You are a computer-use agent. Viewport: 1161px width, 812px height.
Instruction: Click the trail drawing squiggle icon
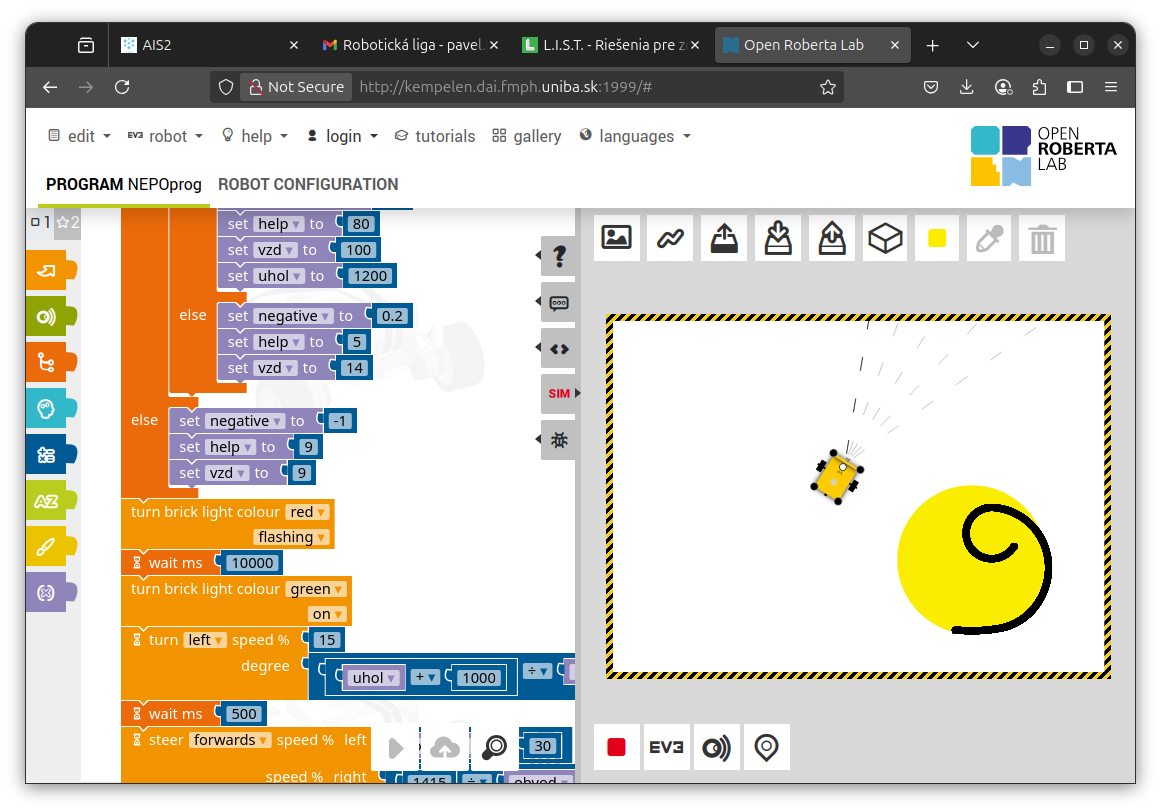[670, 238]
